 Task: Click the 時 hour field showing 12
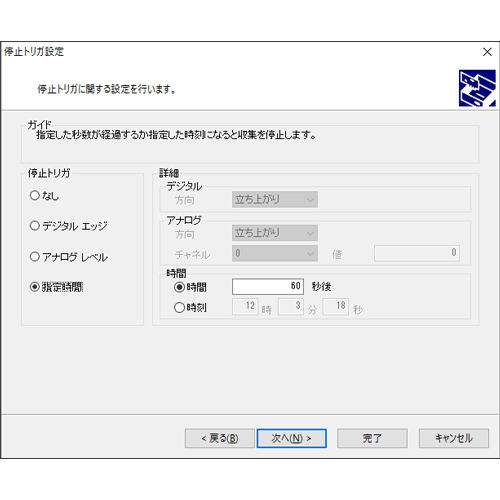pyautogui.click(x=245, y=306)
